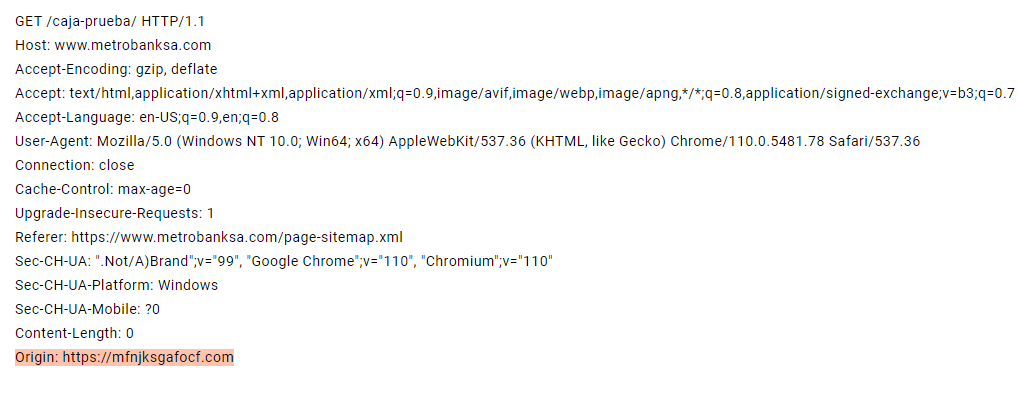Select the Sec-CH-UA-Platform Windows line
Screen dimensions: 1018x394
click(116, 286)
